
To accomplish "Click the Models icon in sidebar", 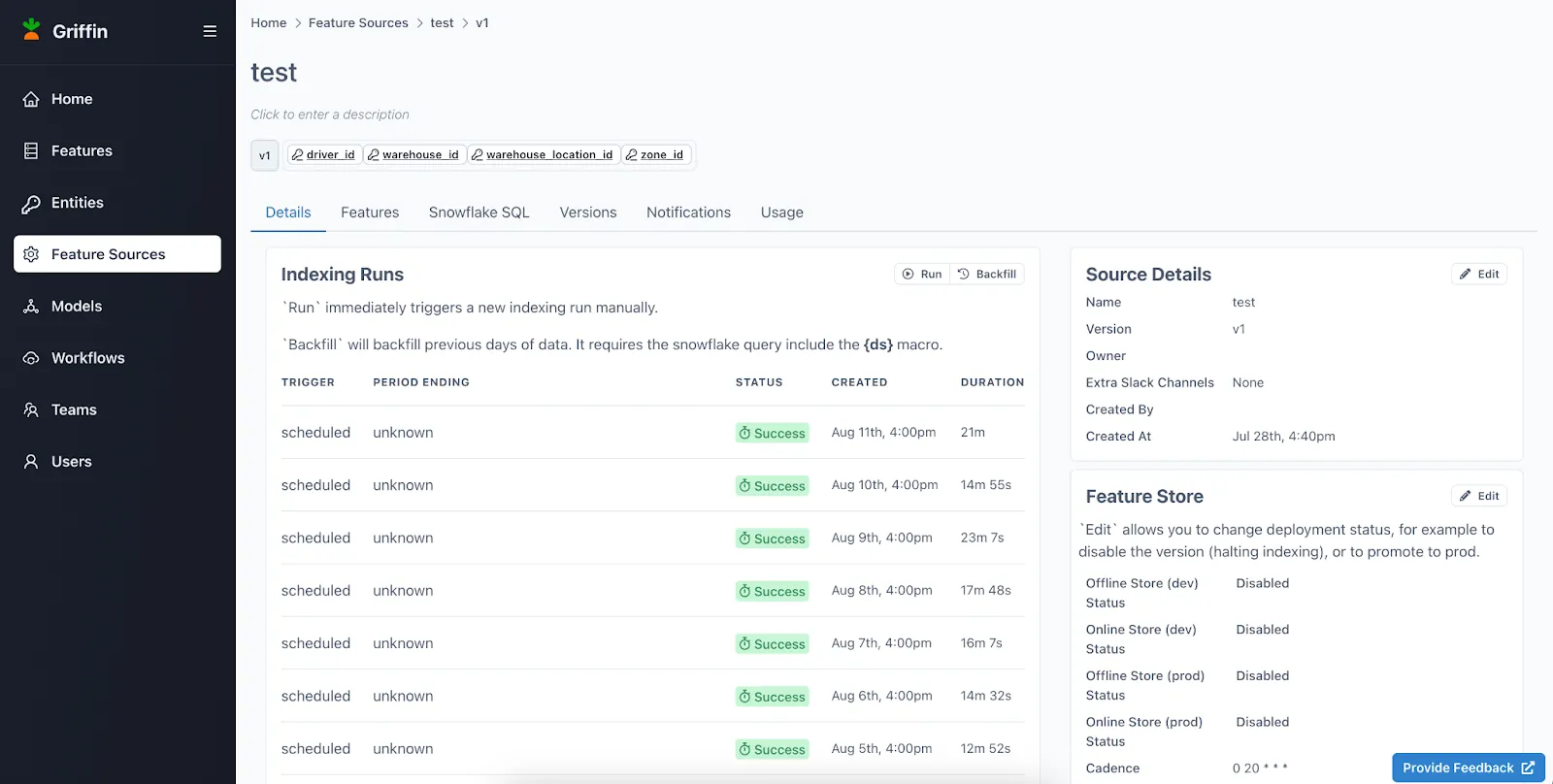I will (31, 307).
